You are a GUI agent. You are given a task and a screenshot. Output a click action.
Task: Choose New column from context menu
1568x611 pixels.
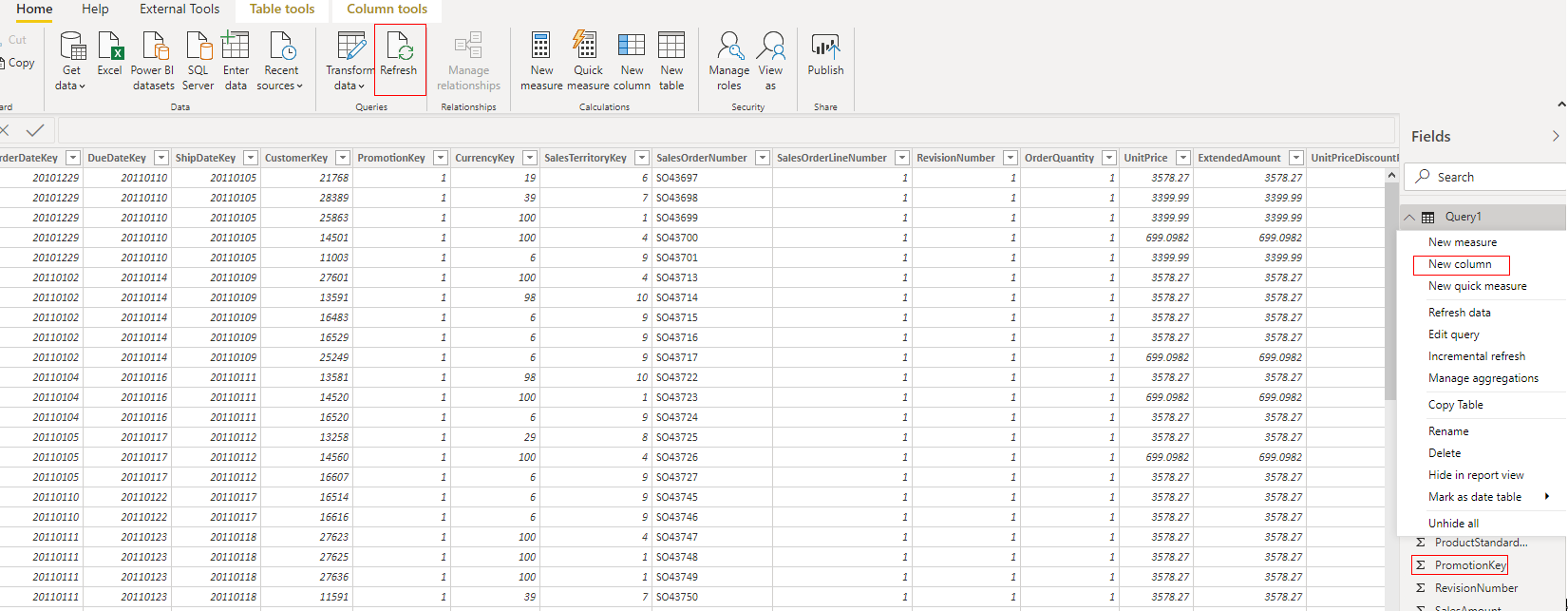coord(1461,264)
